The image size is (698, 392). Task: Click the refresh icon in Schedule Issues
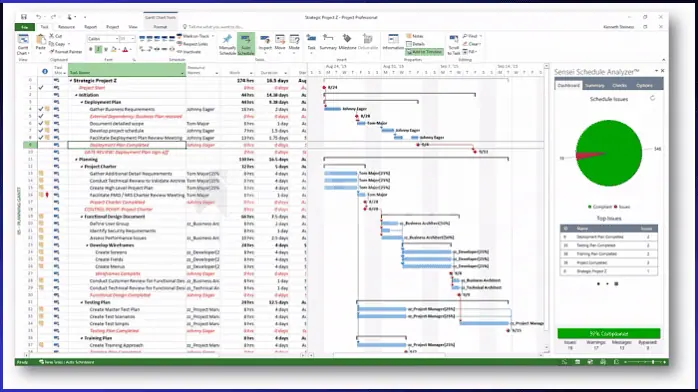[x=653, y=98]
